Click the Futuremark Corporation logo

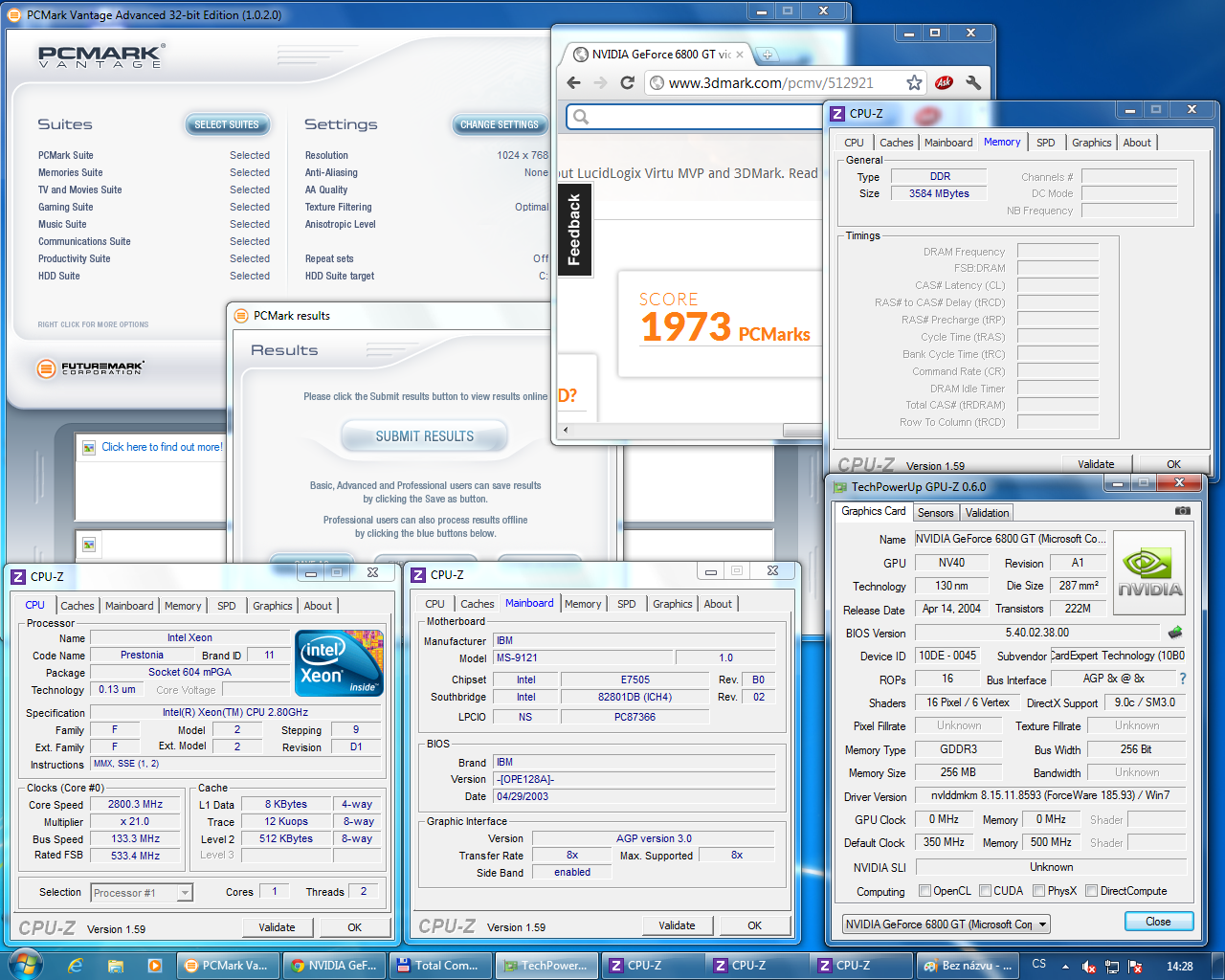(x=90, y=368)
